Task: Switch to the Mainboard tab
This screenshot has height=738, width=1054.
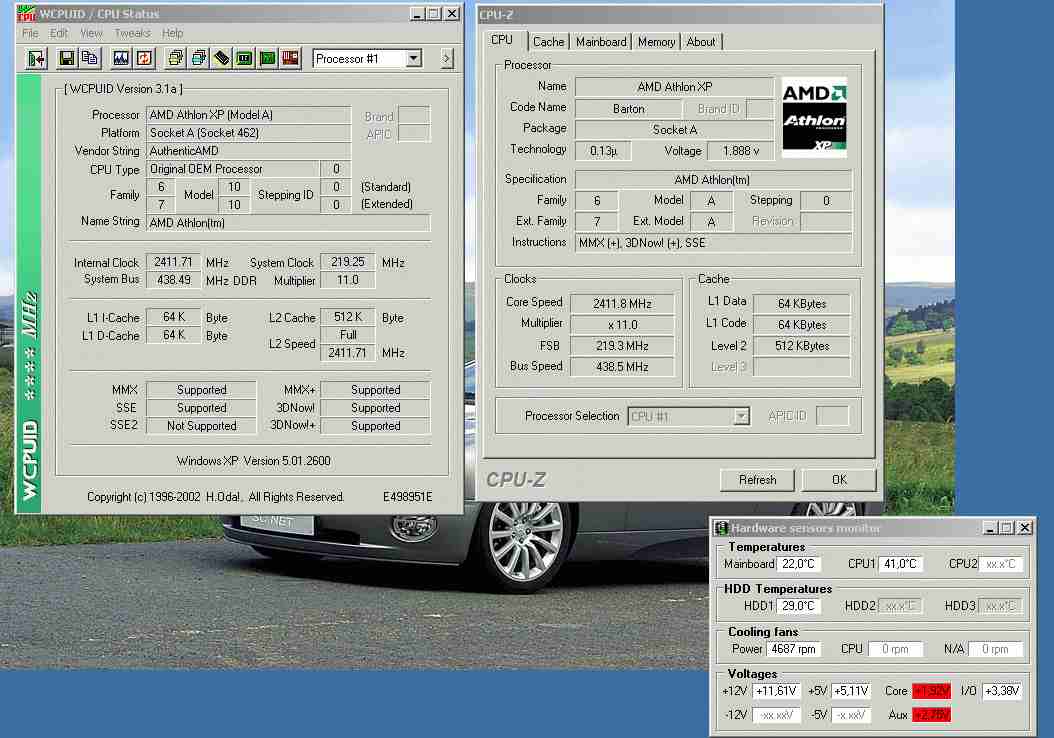Action: (x=601, y=42)
